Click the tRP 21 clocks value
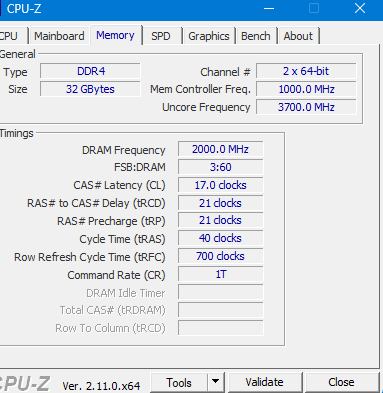This screenshot has height=393, width=383. tap(220, 220)
